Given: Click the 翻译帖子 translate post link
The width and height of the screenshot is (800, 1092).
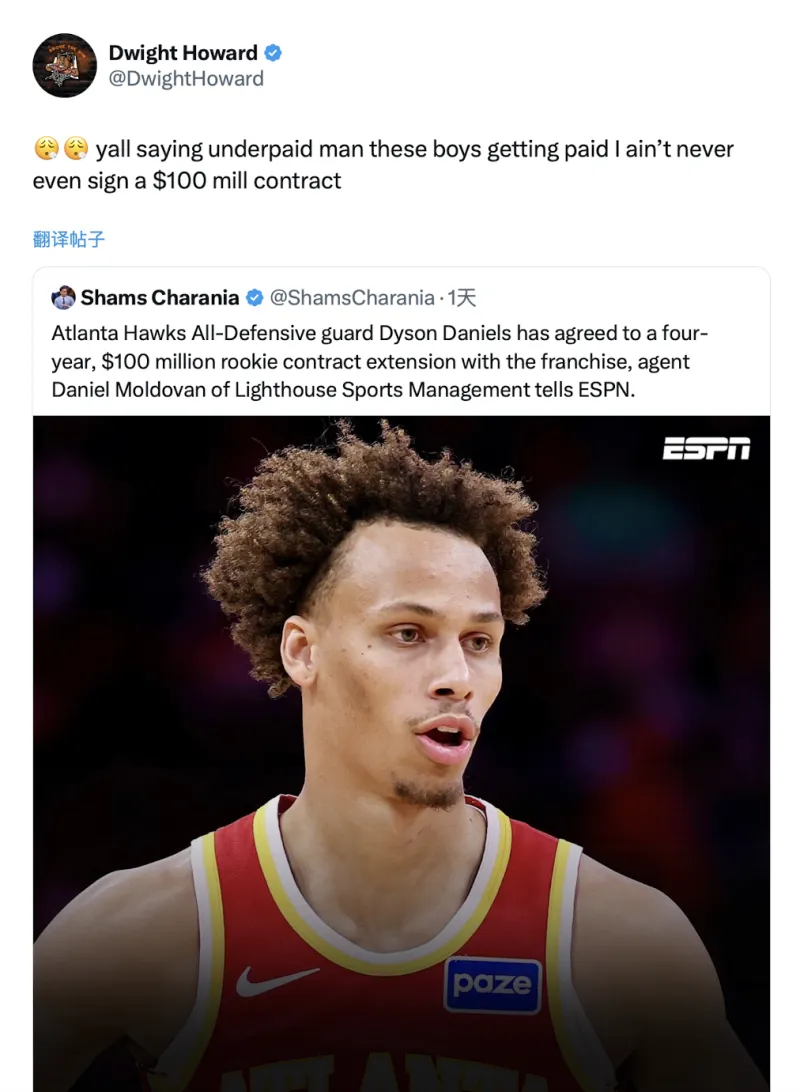Looking at the screenshot, I should pyautogui.click(x=69, y=240).
